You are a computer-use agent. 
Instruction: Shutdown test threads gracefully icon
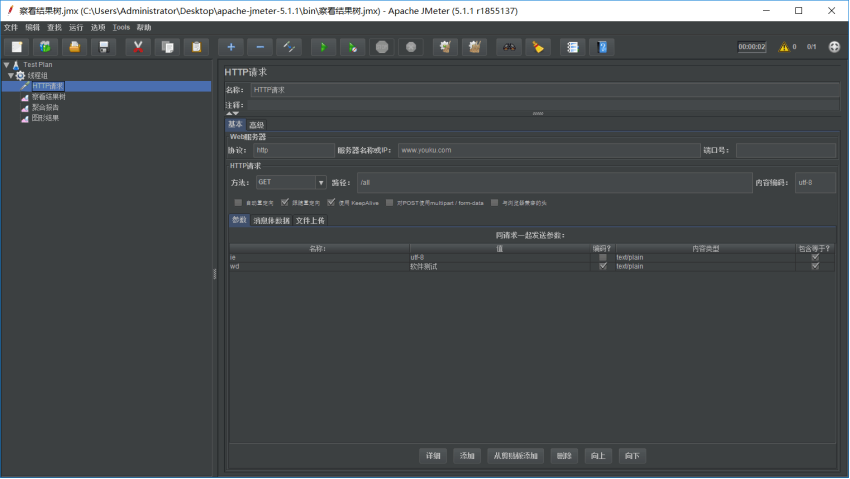411,47
